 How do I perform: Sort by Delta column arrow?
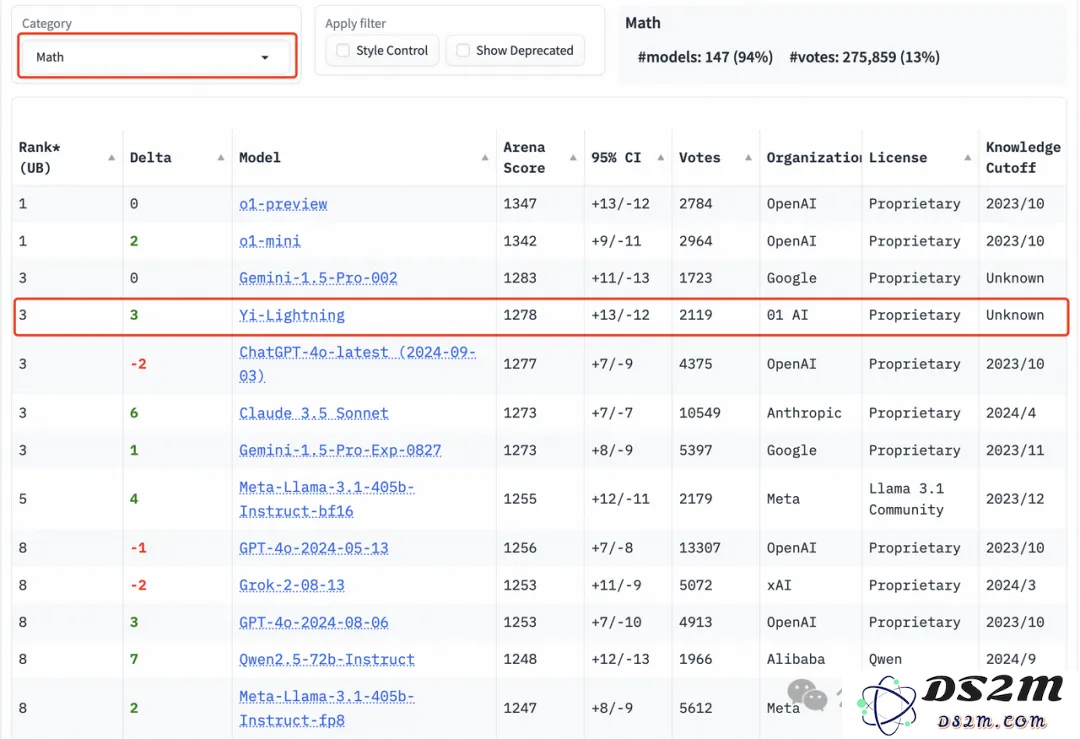tap(221, 158)
